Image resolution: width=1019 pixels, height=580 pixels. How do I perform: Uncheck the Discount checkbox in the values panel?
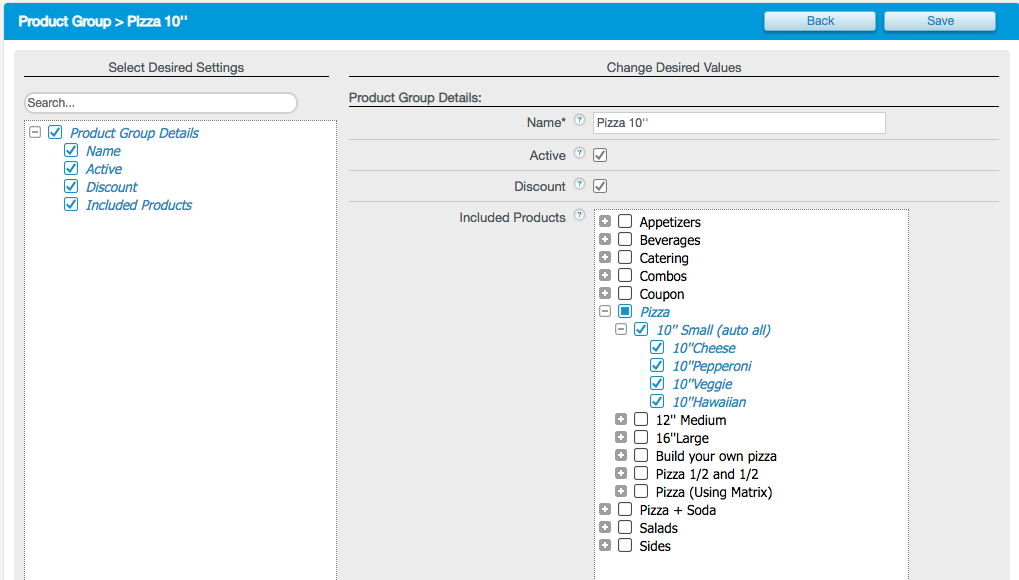point(600,186)
